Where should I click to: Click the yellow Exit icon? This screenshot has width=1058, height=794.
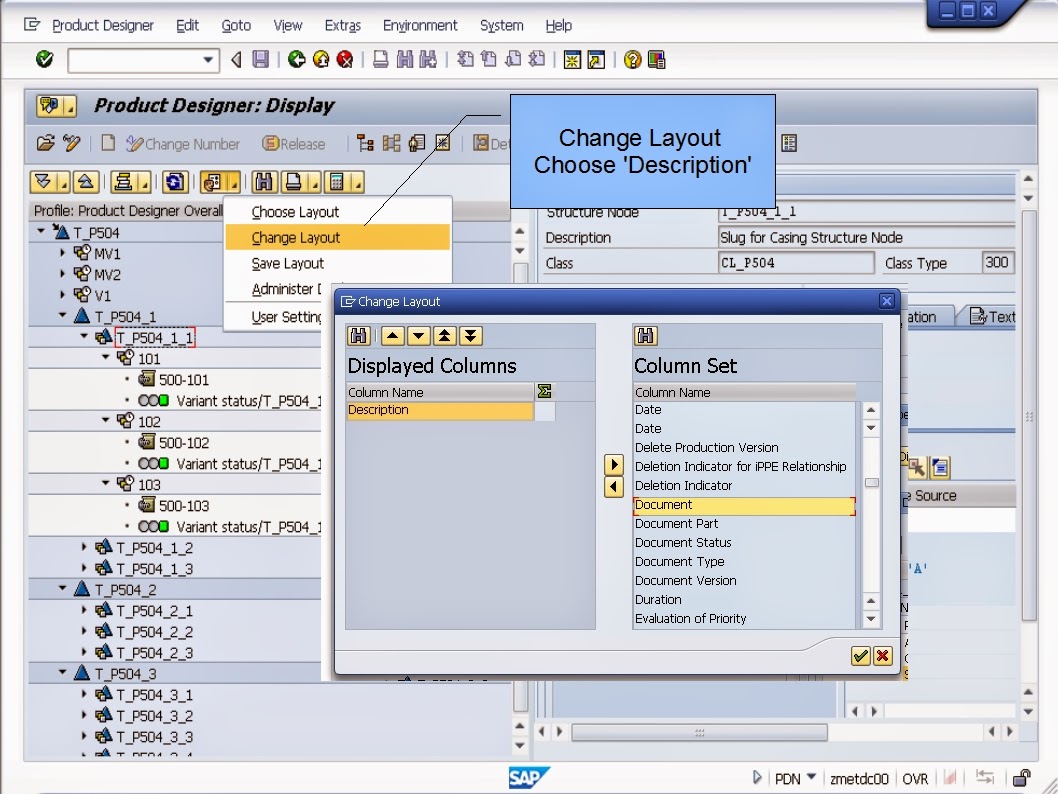321,59
